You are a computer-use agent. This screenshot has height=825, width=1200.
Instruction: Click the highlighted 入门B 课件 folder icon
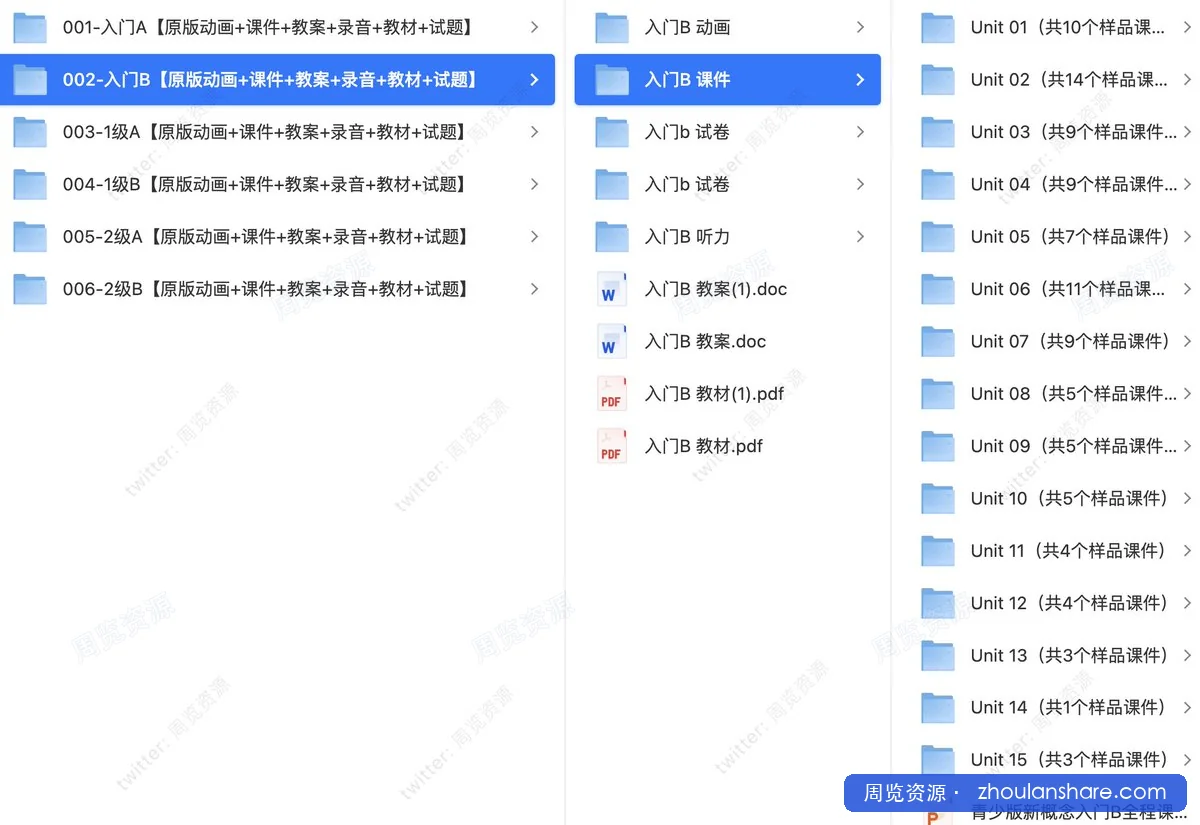point(612,80)
